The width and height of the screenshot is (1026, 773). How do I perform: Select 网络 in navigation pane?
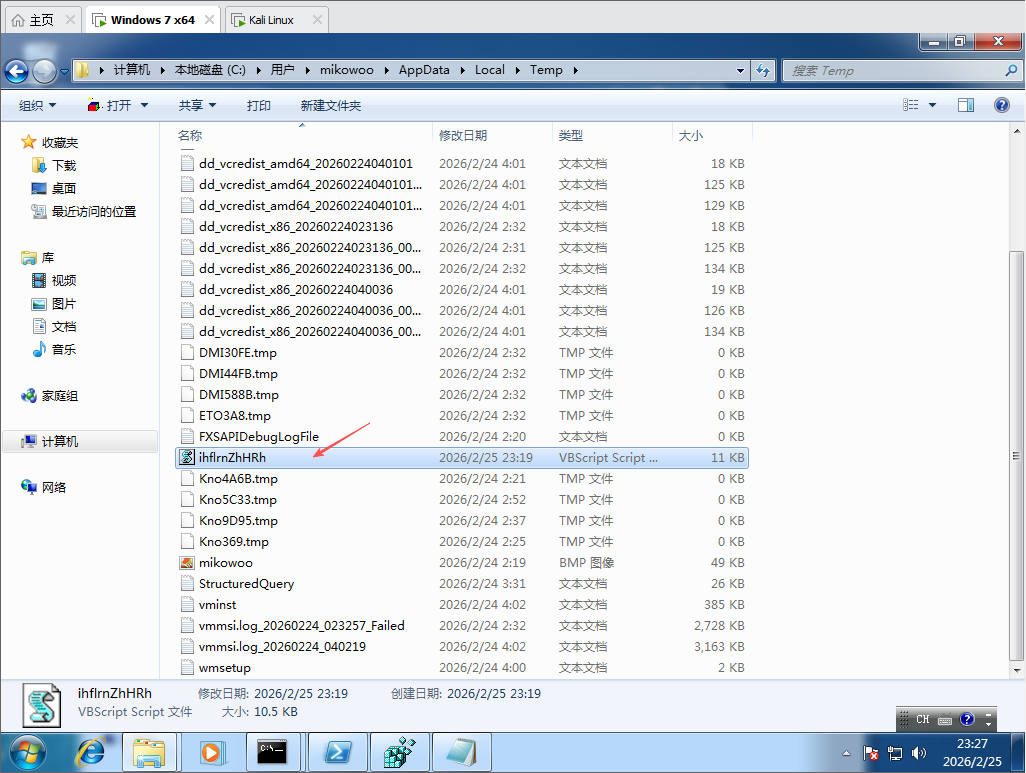[44, 487]
